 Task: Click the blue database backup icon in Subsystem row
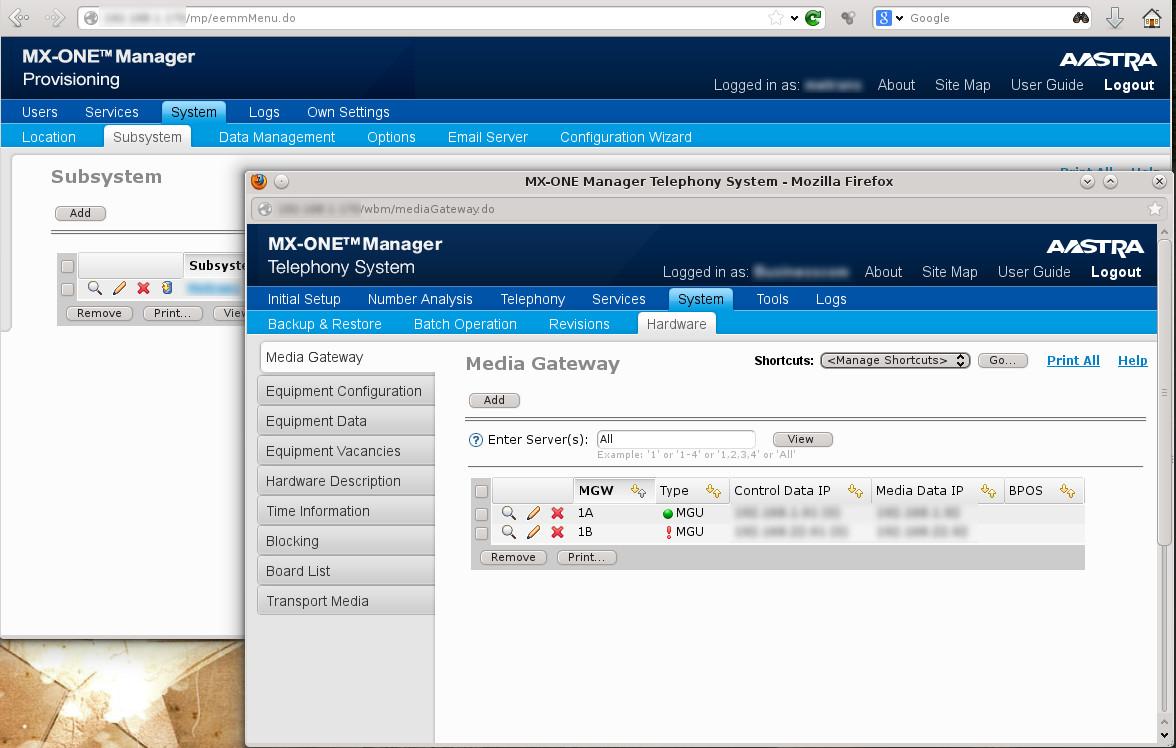(x=167, y=288)
